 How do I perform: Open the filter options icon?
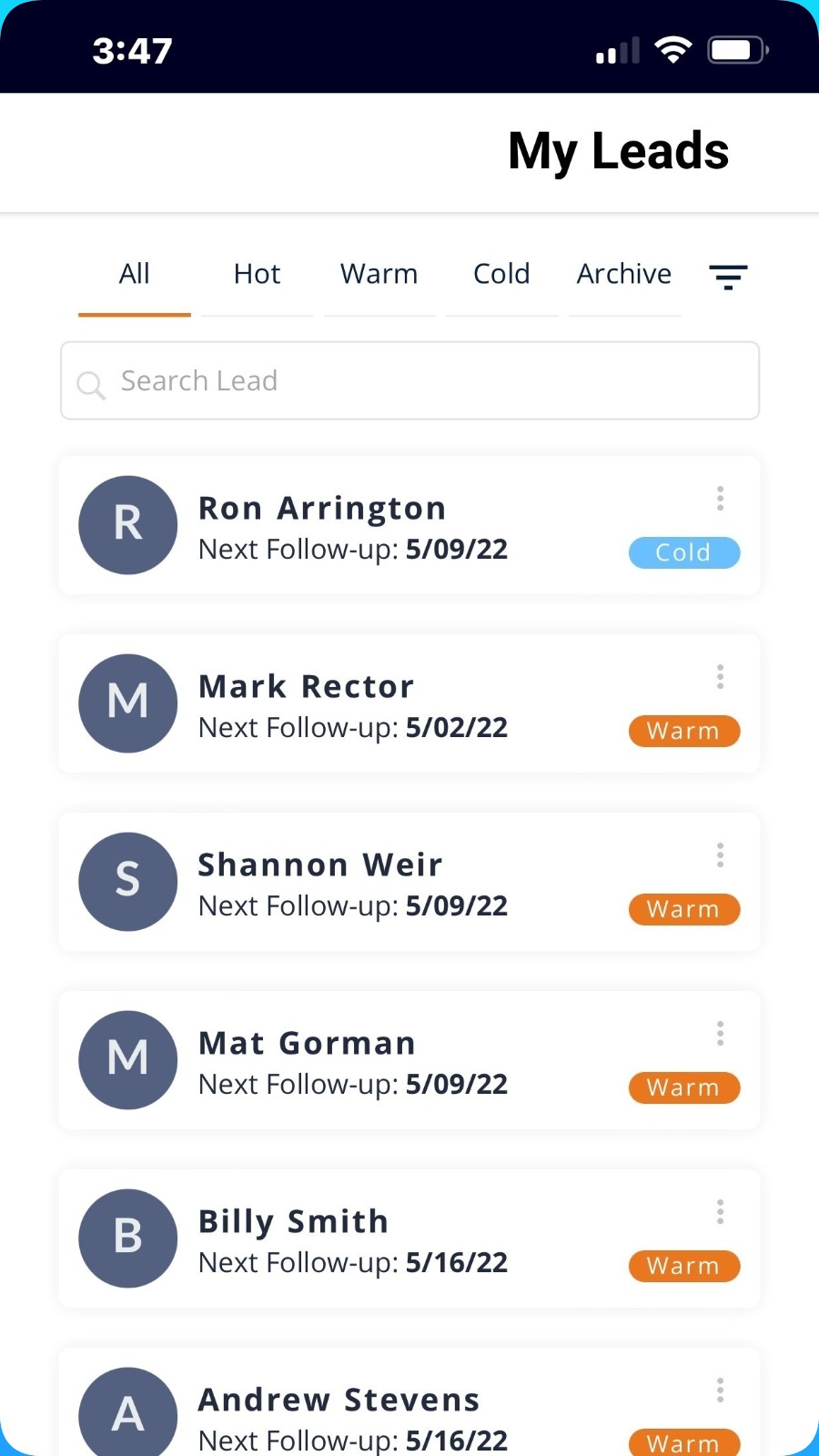[728, 277]
